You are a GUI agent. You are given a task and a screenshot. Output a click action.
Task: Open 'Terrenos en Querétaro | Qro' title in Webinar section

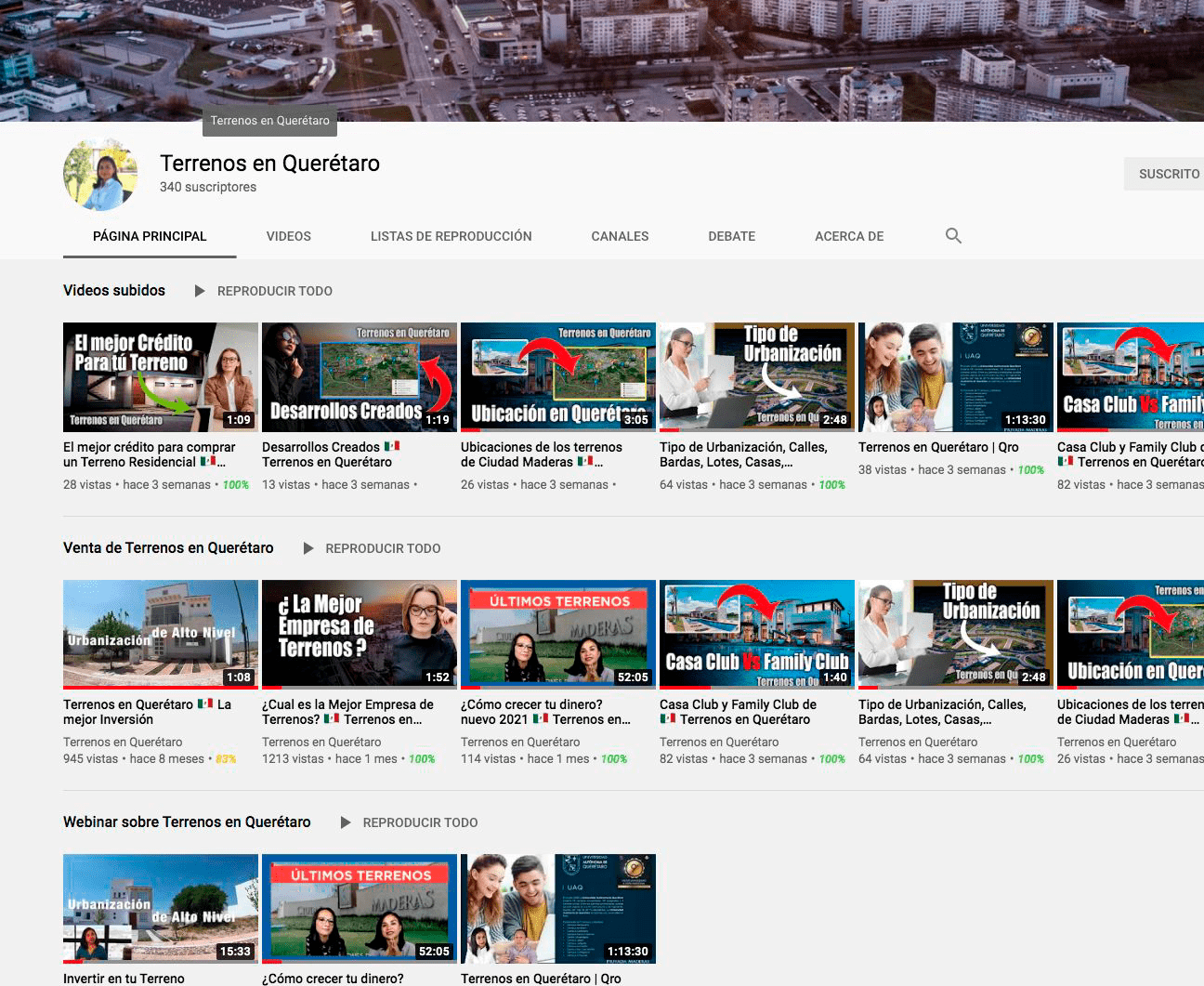coord(541,979)
